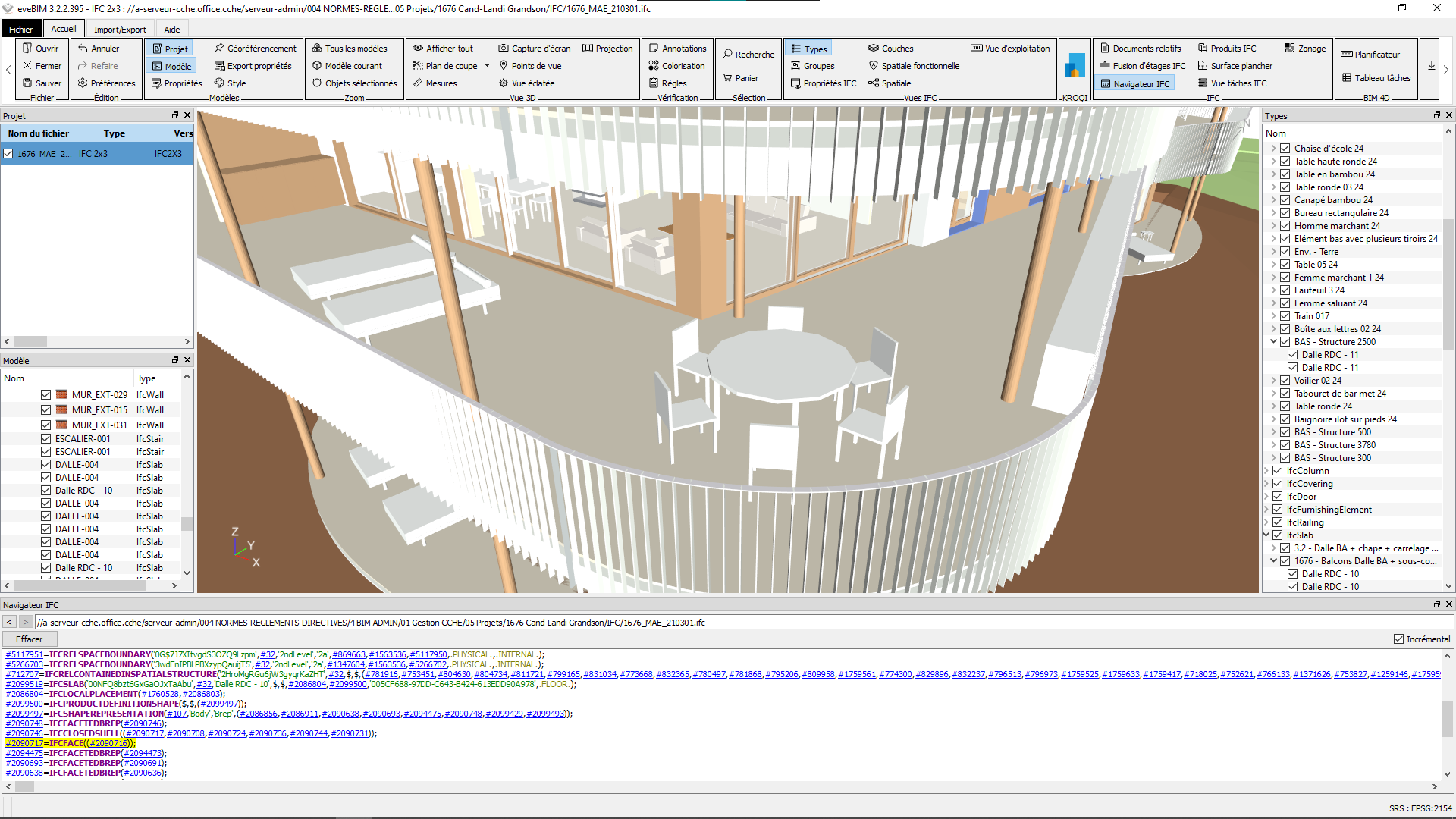The image size is (1456, 819).
Task: Activate Plan de coupe tool
Action: 445,66
